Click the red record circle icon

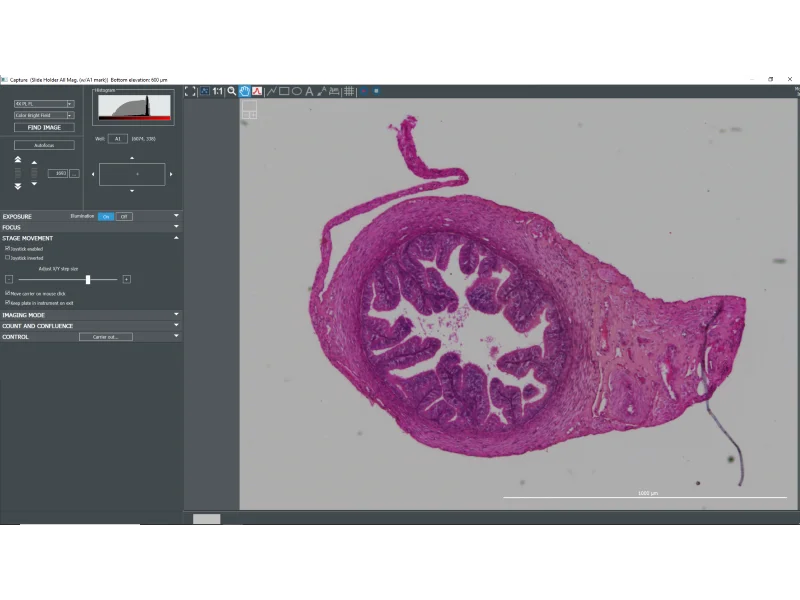[x=364, y=91]
